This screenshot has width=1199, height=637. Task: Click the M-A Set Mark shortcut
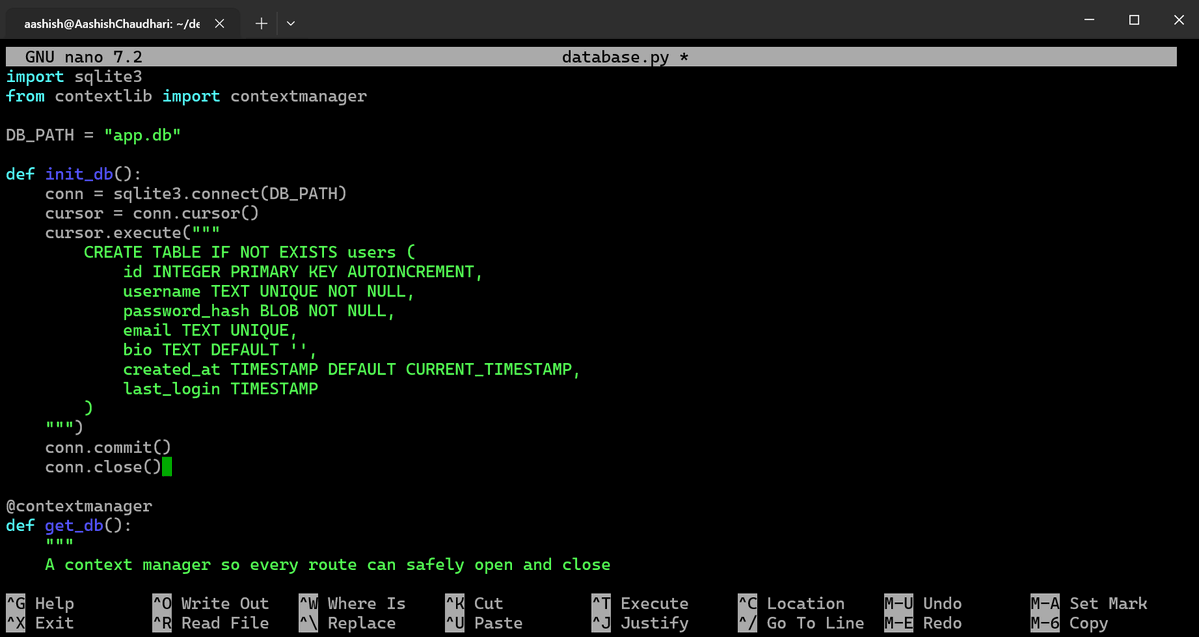click(x=1089, y=603)
